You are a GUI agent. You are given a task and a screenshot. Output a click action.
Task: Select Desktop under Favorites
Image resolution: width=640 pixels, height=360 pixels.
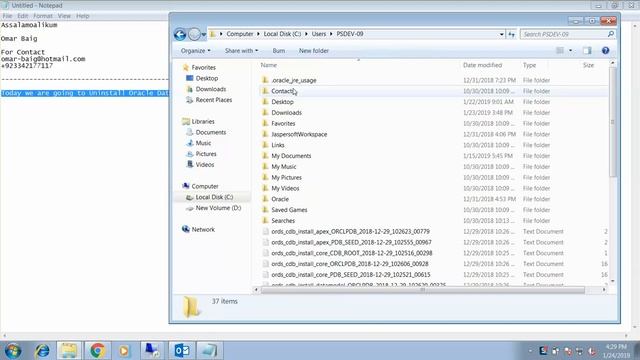point(207,78)
